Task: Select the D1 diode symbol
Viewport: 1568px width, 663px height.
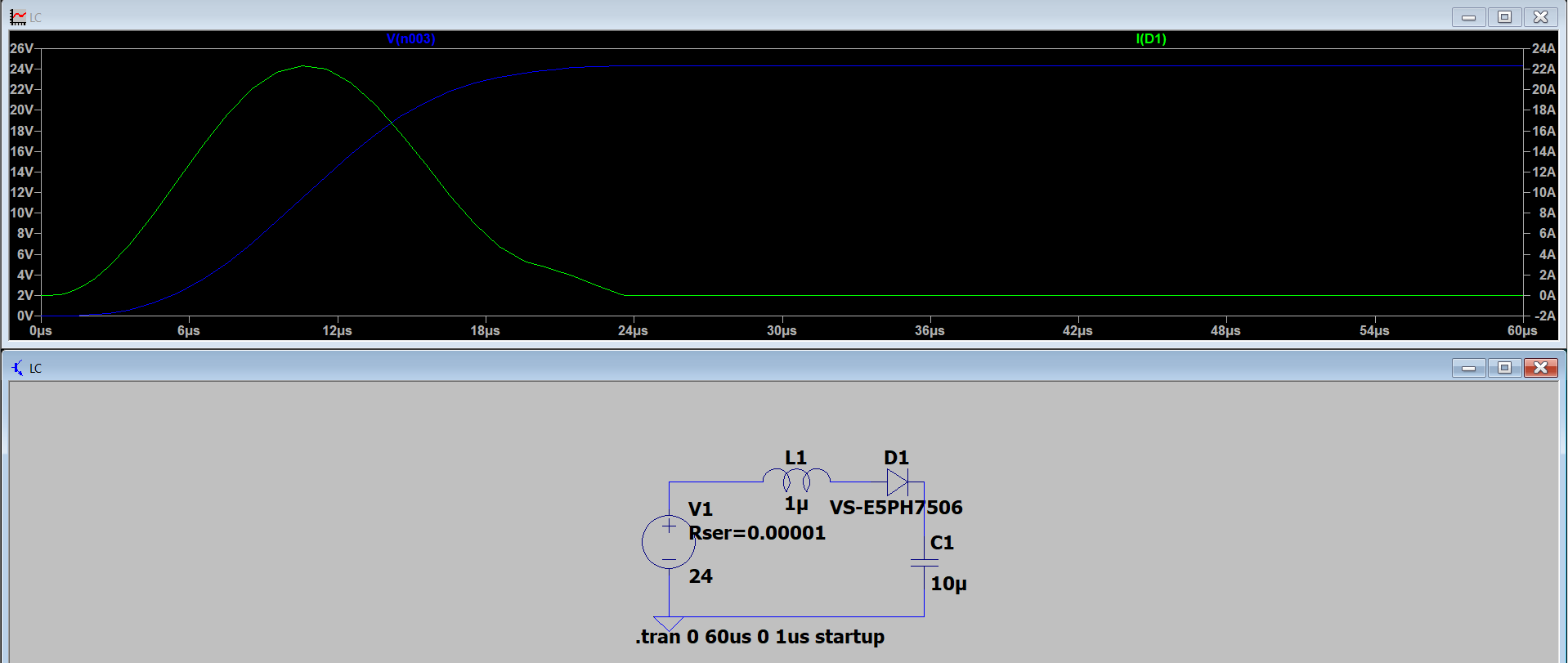Action: pos(898,482)
